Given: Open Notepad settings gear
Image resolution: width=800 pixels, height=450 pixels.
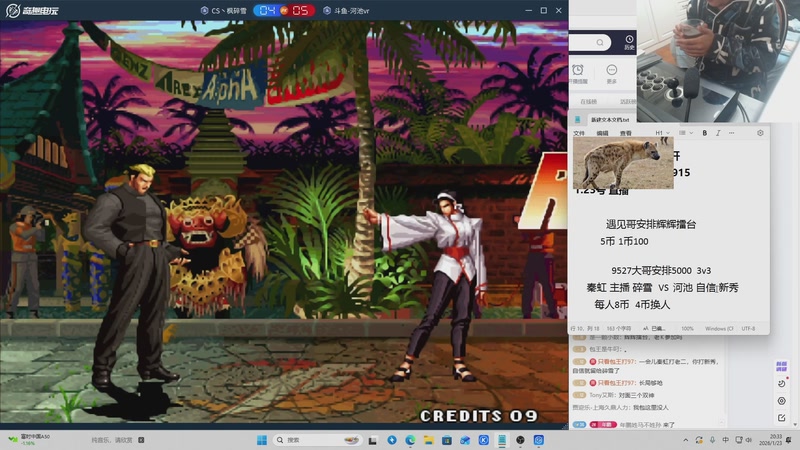Looking at the screenshot, I should click(760, 133).
